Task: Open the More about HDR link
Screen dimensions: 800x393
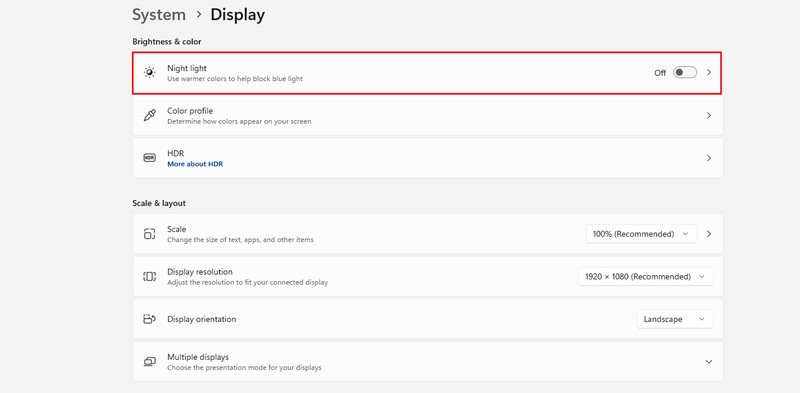Action: point(195,164)
